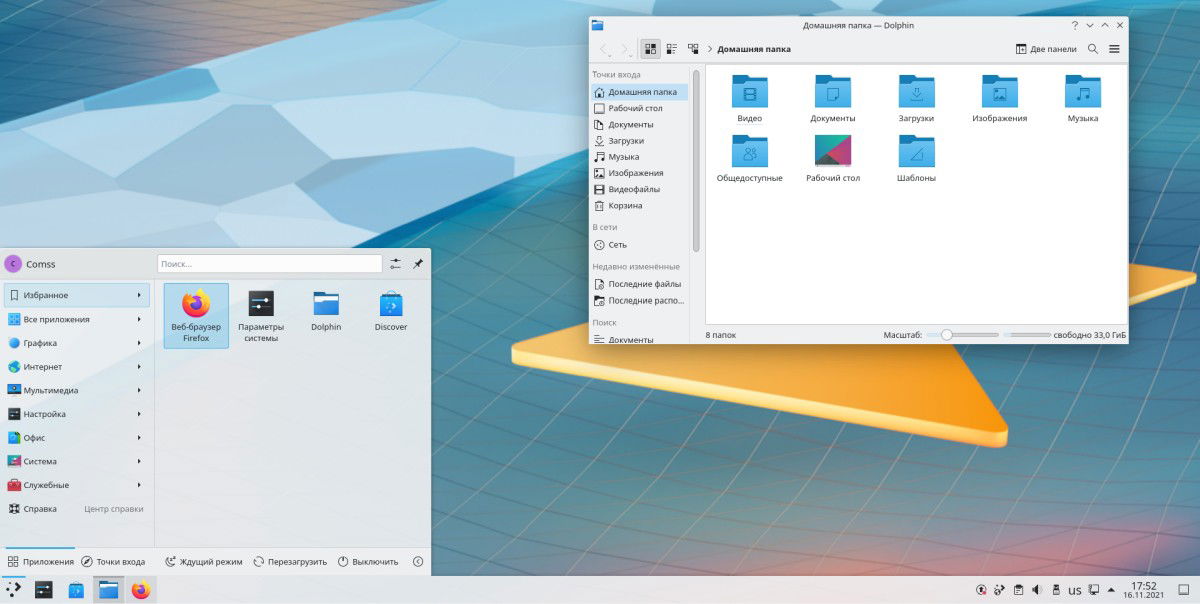The image size is (1200, 604).
Task: Open the Музыка folder icon in Dolphin view
Action: point(1082,98)
